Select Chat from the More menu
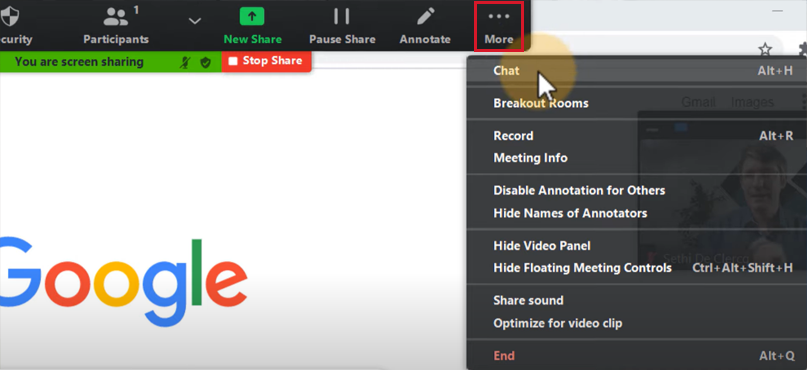Viewport: 807px width, 370px height. tap(636, 71)
